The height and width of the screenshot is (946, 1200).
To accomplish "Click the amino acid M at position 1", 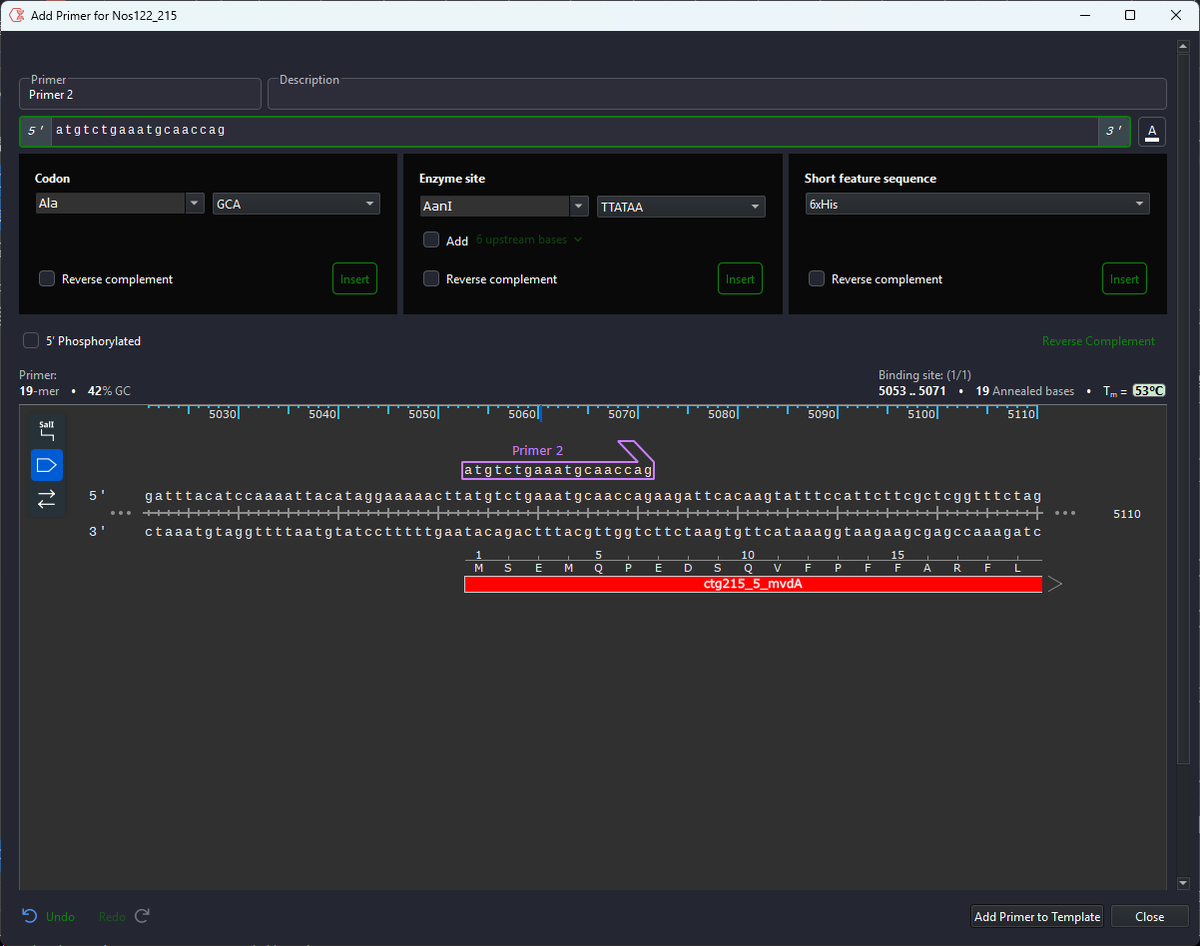I will pyautogui.click(x=479, y=568).
